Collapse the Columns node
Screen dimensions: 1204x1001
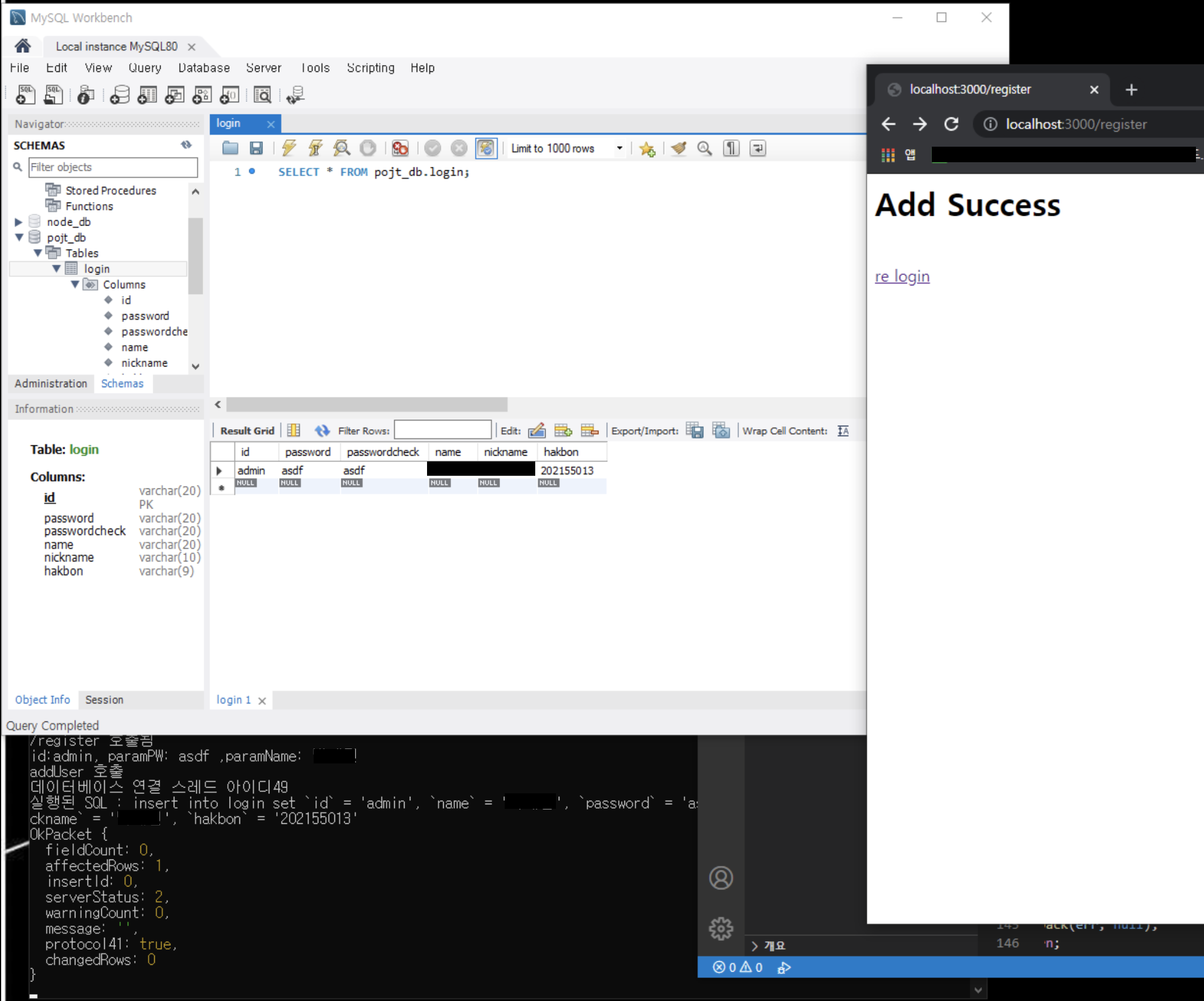[x=75, y=284]
